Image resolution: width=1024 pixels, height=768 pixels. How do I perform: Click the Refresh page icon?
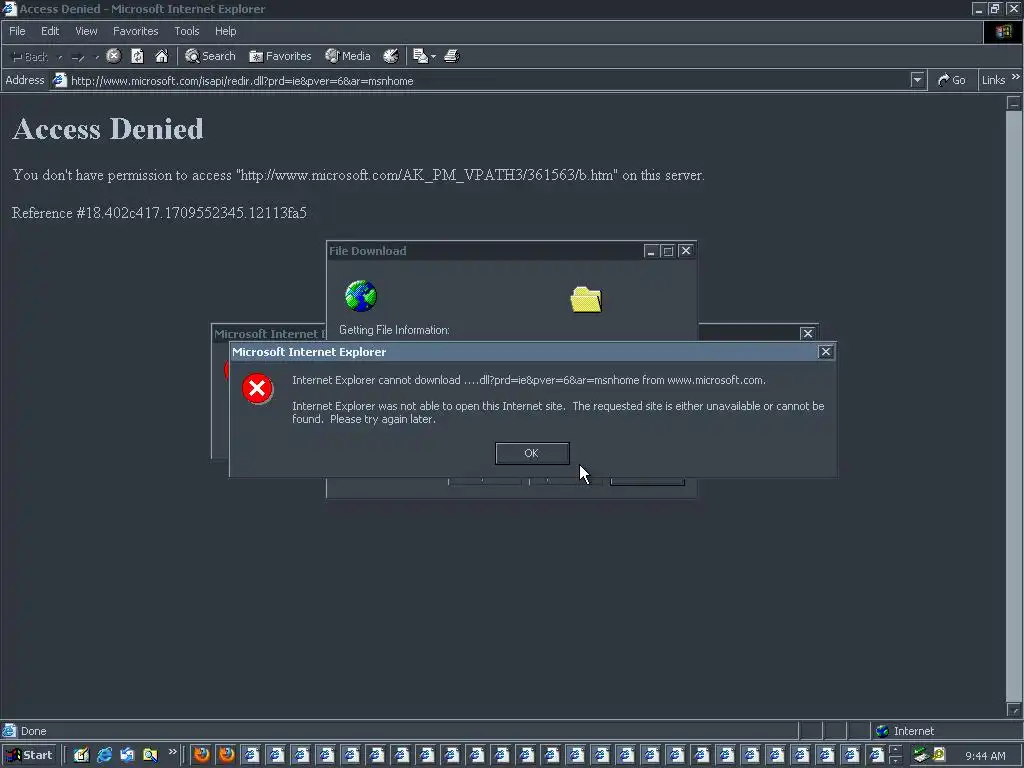pos(137,56)
